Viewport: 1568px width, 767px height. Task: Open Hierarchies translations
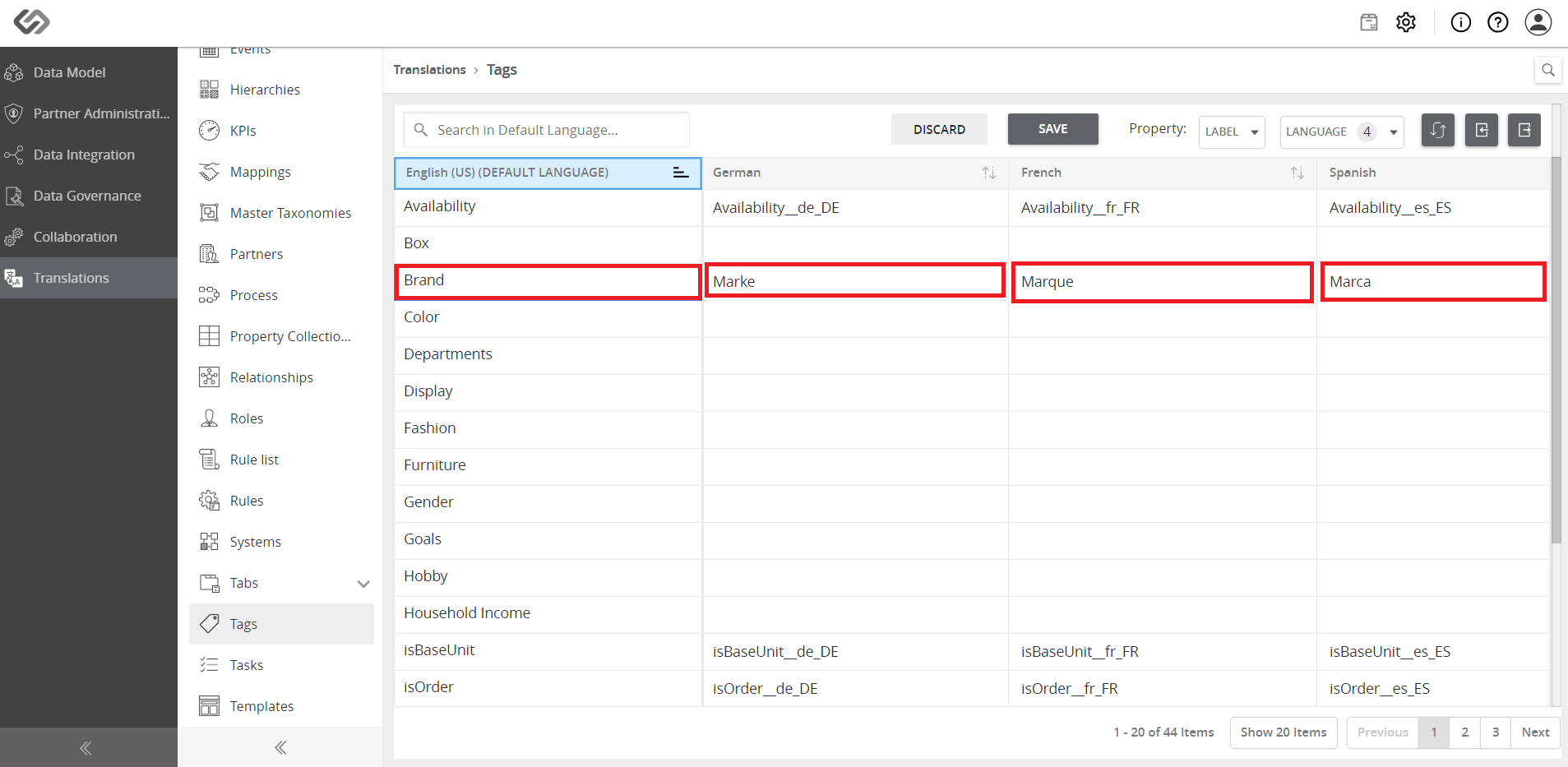point(281,90)
